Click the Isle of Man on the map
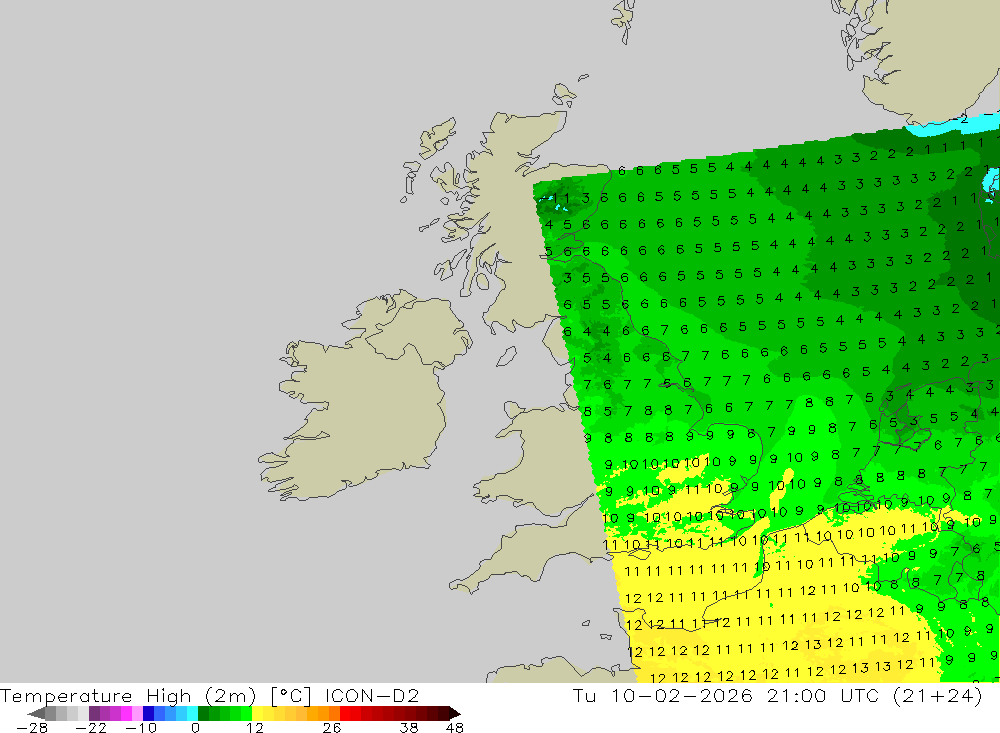Viewport: 1000px width, 733px height. point(507,356)
